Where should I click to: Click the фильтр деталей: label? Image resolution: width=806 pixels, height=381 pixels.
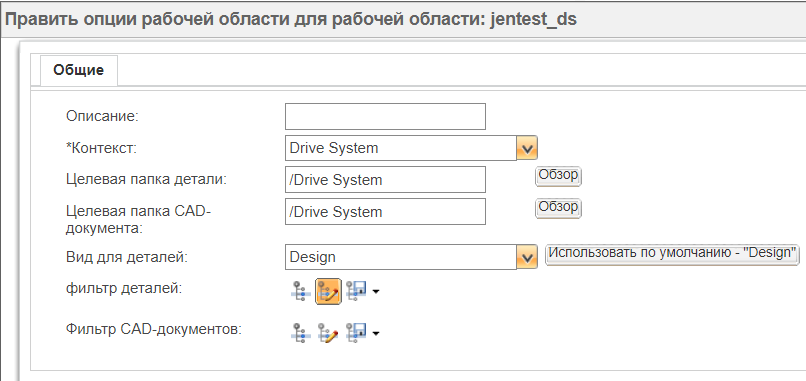click(124, 289)
